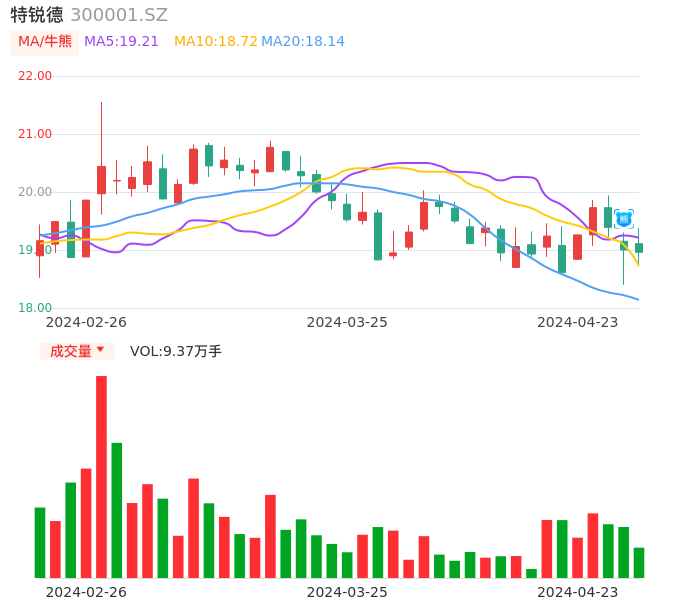Click the first green volume bar on the left

tap(40, 542)
